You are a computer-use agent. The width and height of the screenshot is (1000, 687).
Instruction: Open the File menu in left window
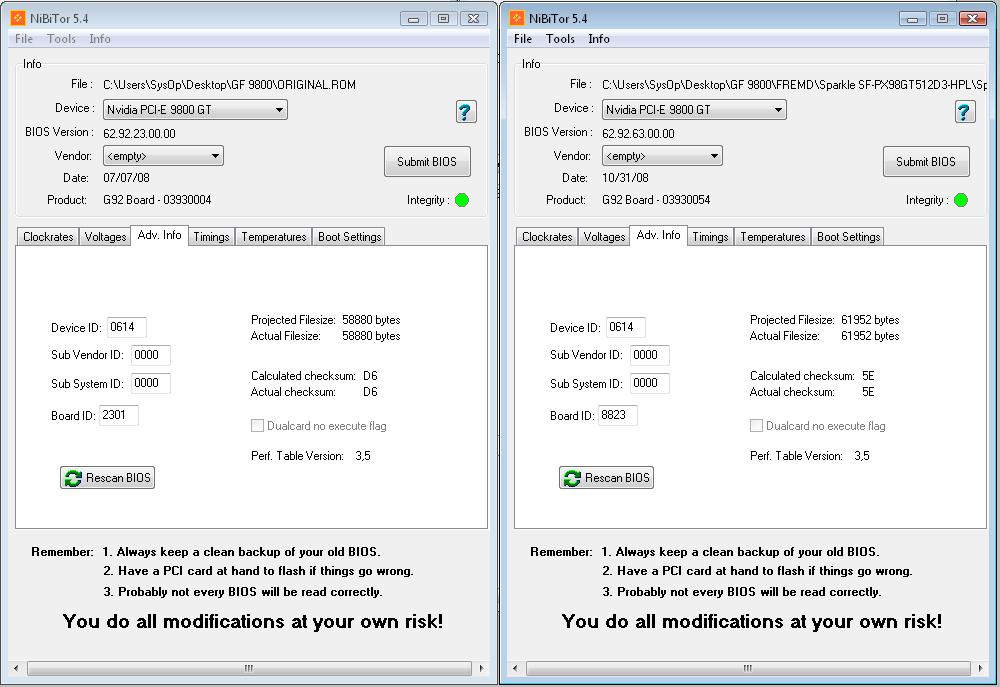(24, 39)
